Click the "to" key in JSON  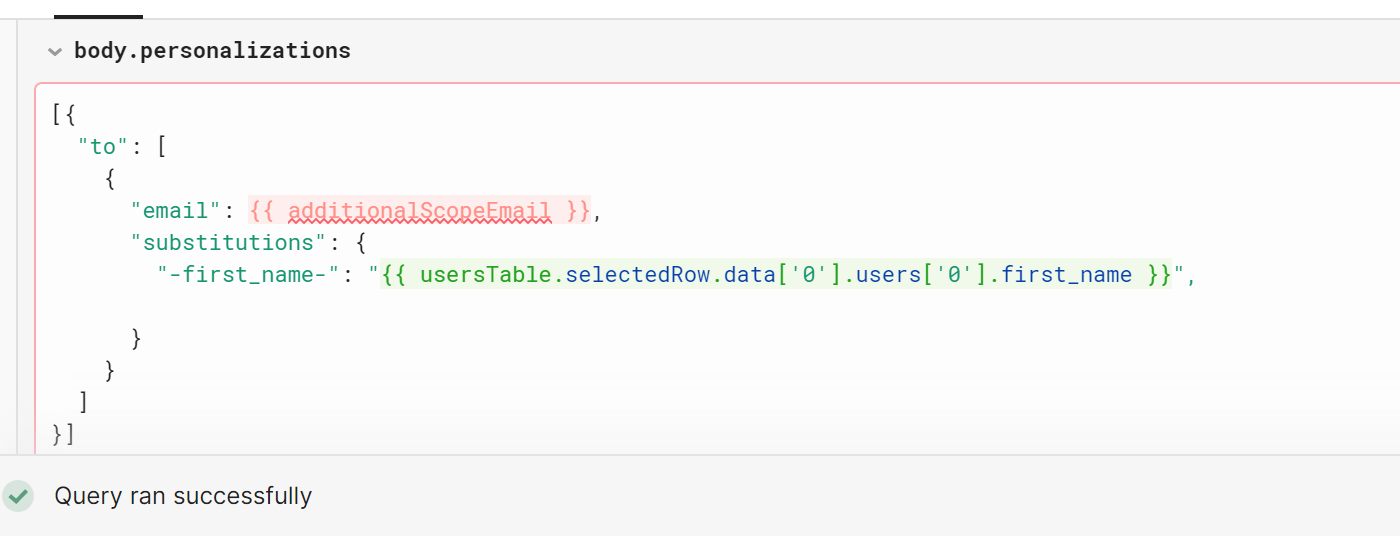coord(104,147)
